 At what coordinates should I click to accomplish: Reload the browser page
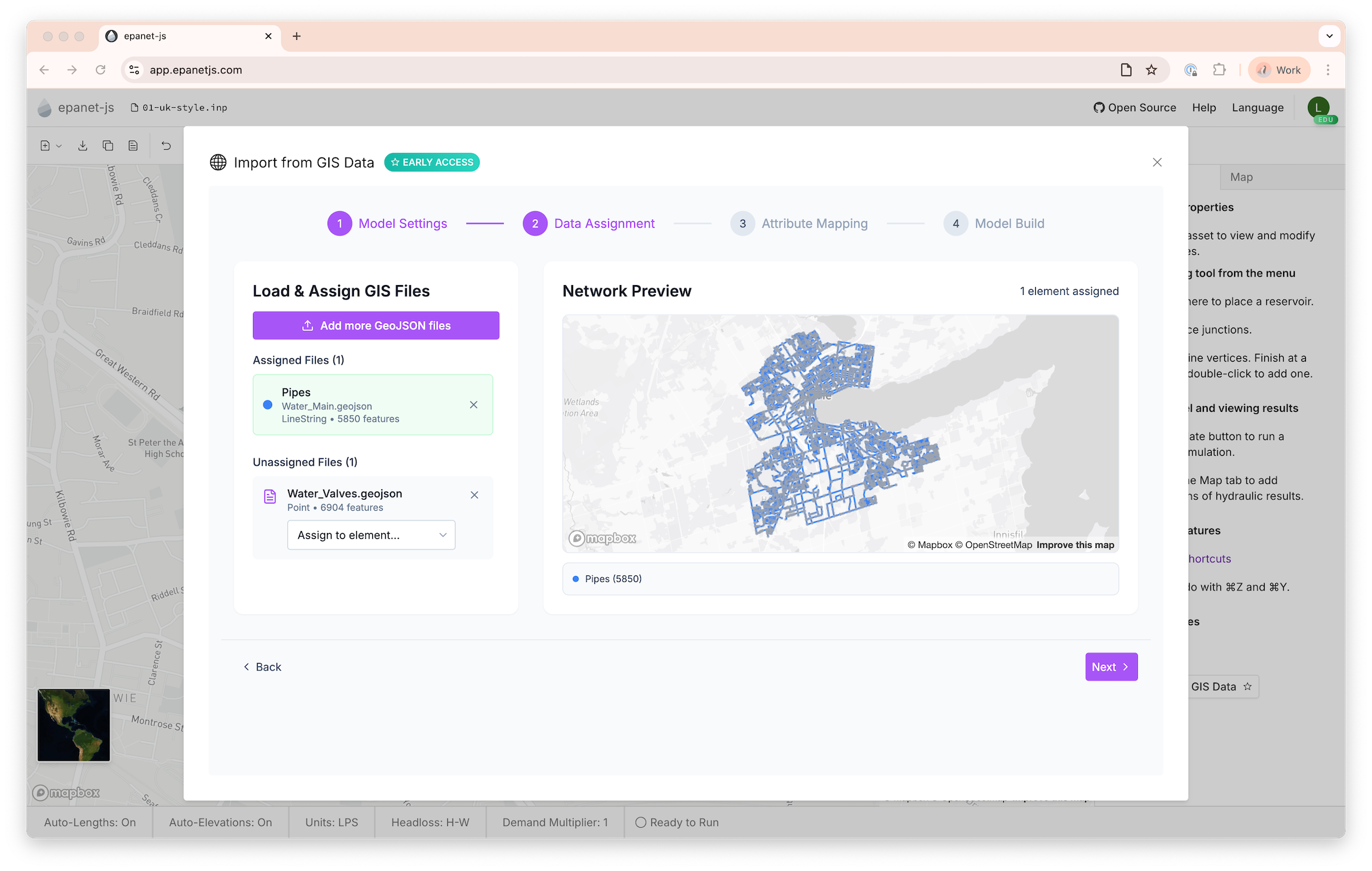[x=100, y=70]
